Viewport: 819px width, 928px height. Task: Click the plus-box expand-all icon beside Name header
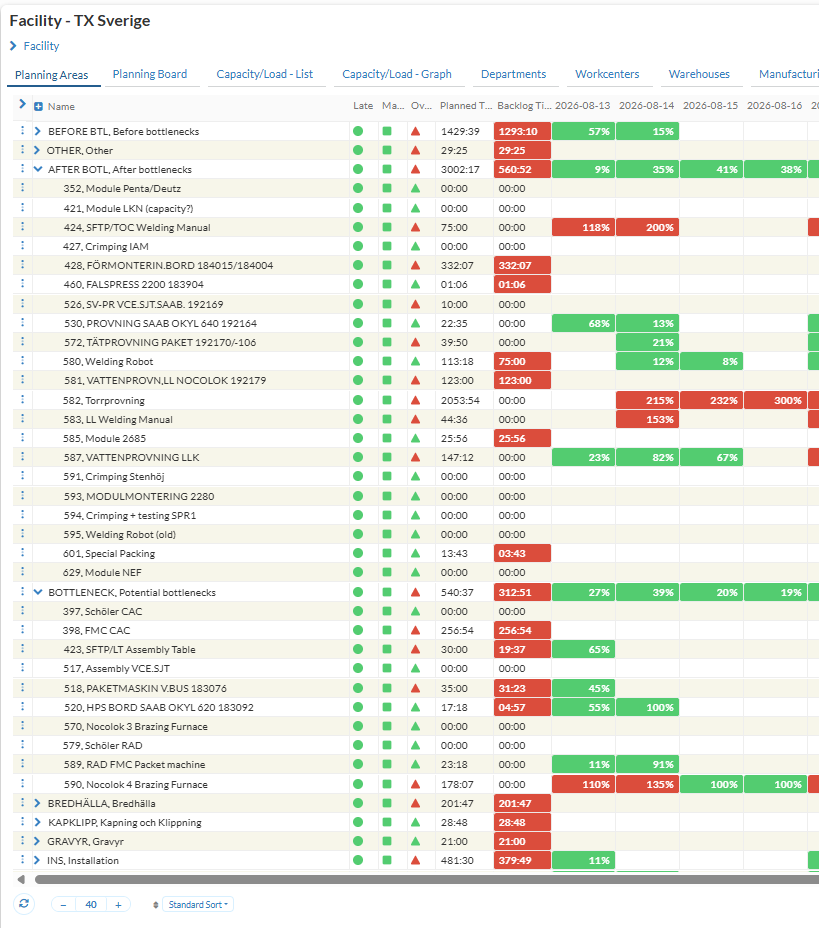(38, 107)
